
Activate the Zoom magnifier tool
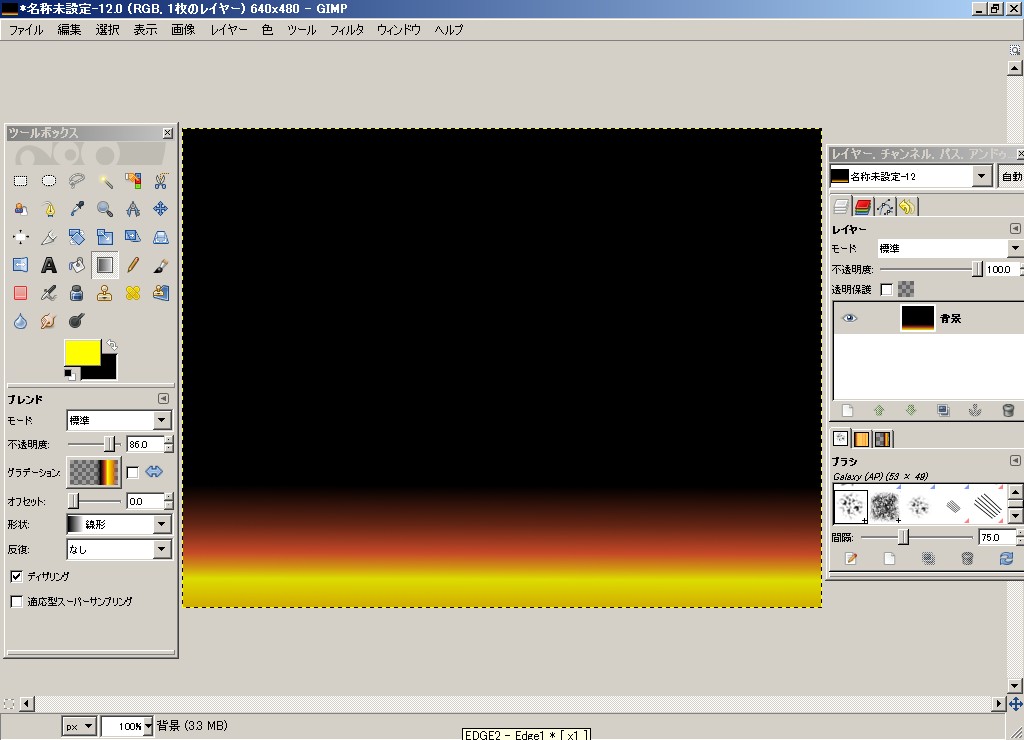point(105,209)
